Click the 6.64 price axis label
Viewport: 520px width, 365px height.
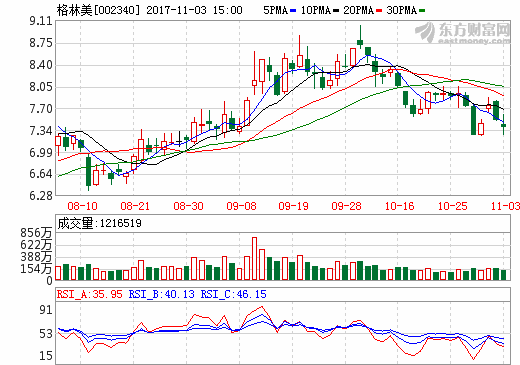pyautogui.click(x=41, y=174)
